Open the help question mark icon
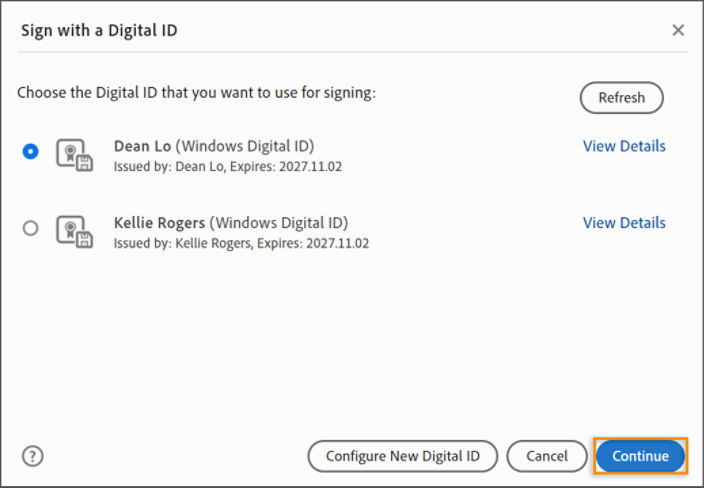Viewport: 704px width, 488px height. coord(33,456)
